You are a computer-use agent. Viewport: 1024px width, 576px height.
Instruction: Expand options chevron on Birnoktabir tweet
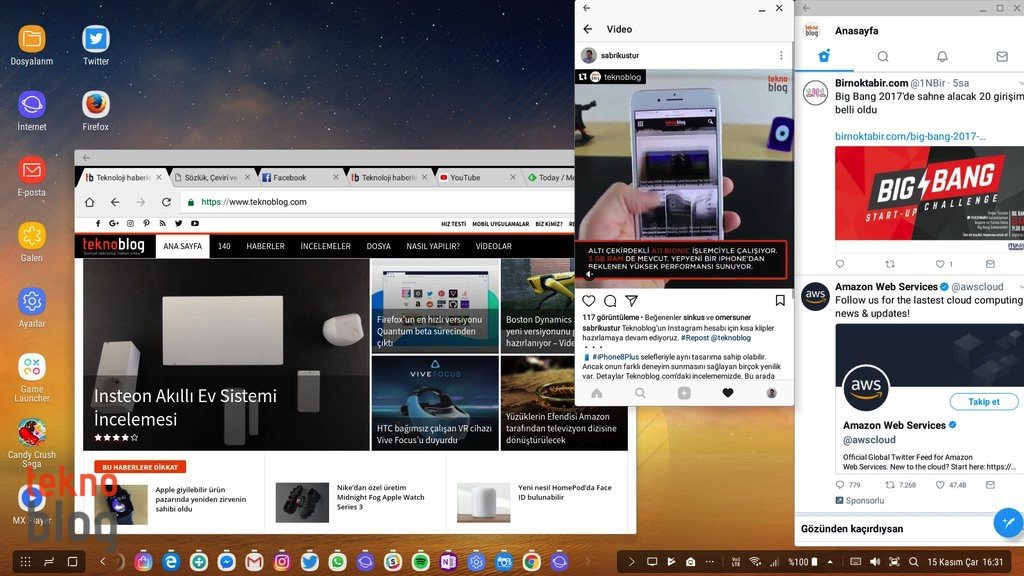tap(1019, 83)
